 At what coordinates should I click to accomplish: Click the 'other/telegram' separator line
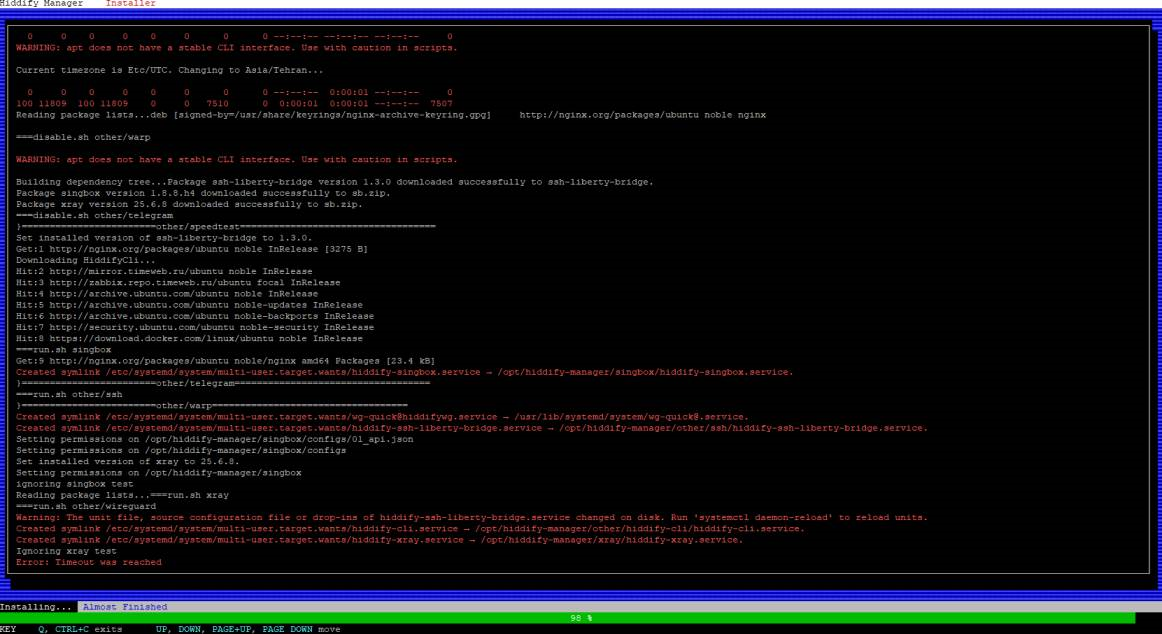tap(223, 383)
